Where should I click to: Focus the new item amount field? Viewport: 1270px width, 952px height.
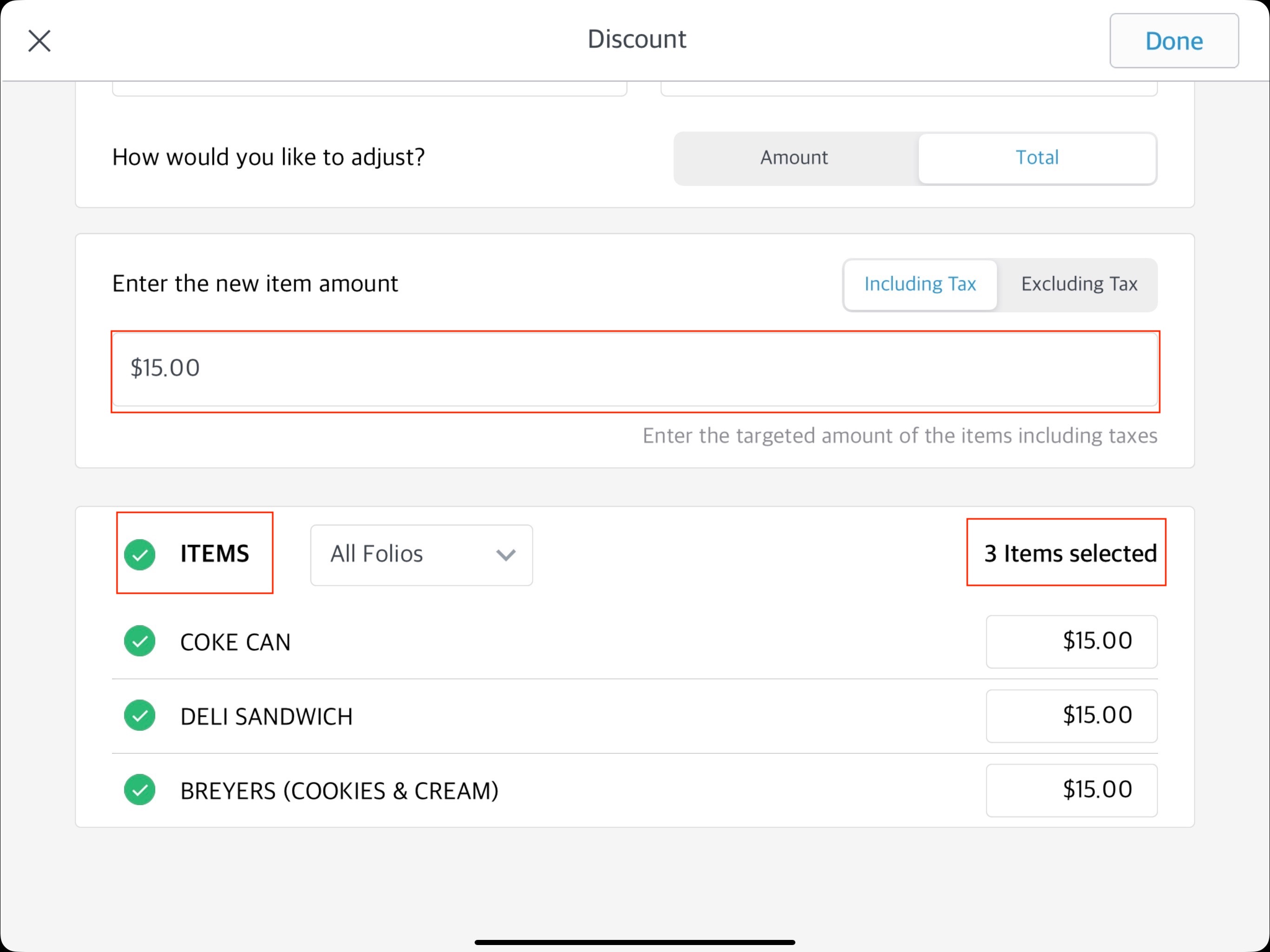click(x=635, y=369)
